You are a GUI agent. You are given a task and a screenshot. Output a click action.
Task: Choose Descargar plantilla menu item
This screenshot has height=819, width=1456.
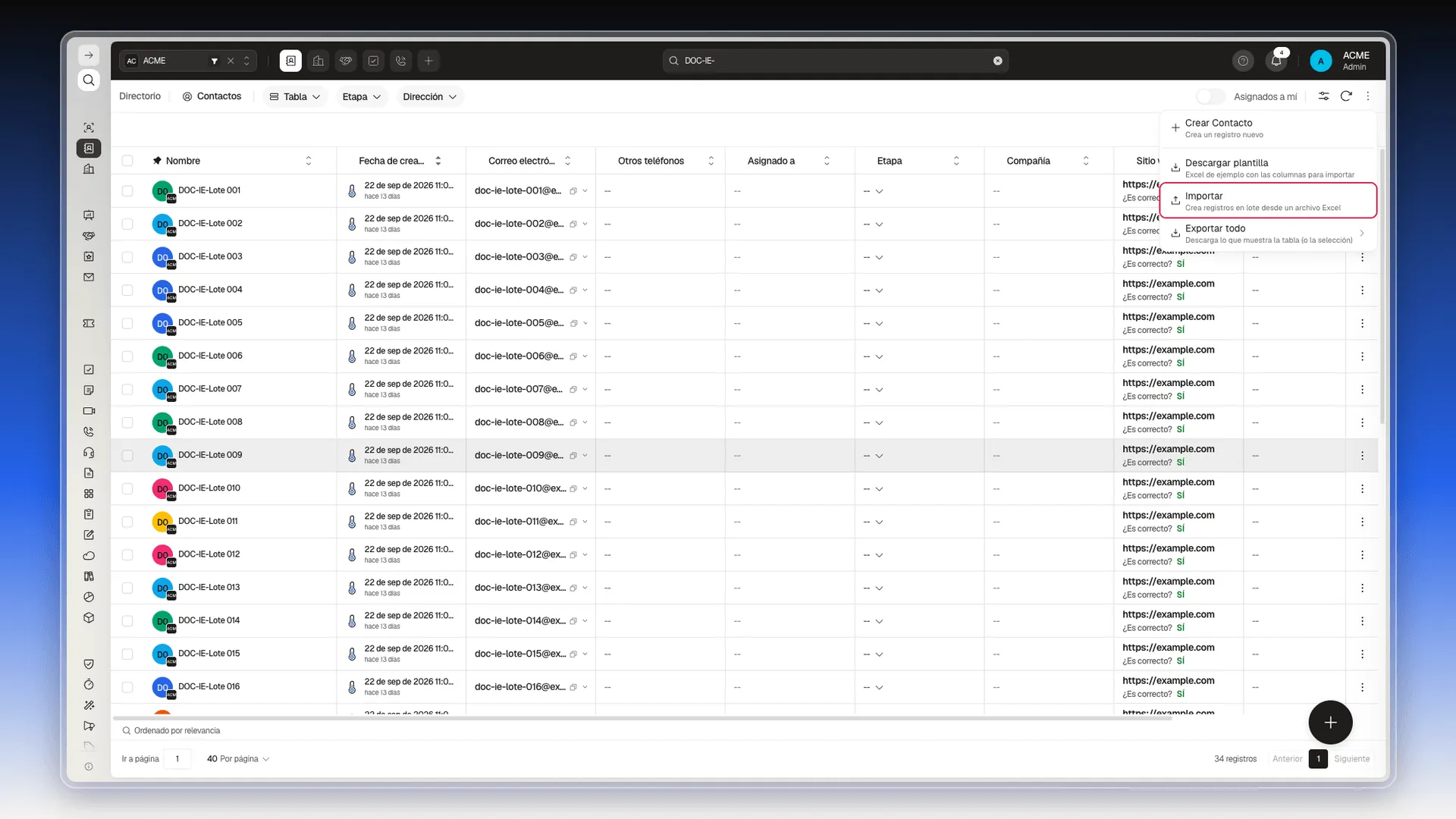pos(1268,168)
